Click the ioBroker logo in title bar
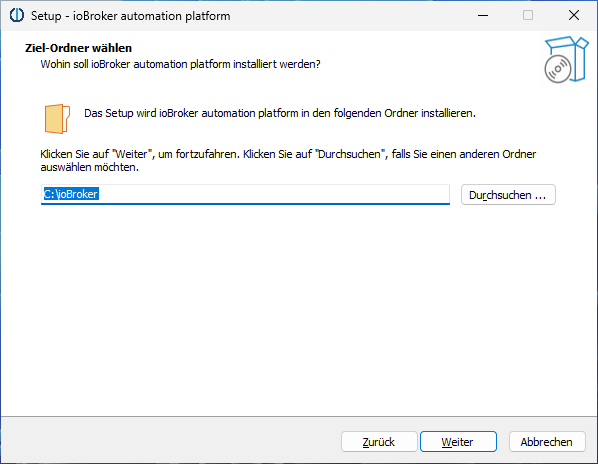This screenshot has height=464, width=598. [17, 15]
